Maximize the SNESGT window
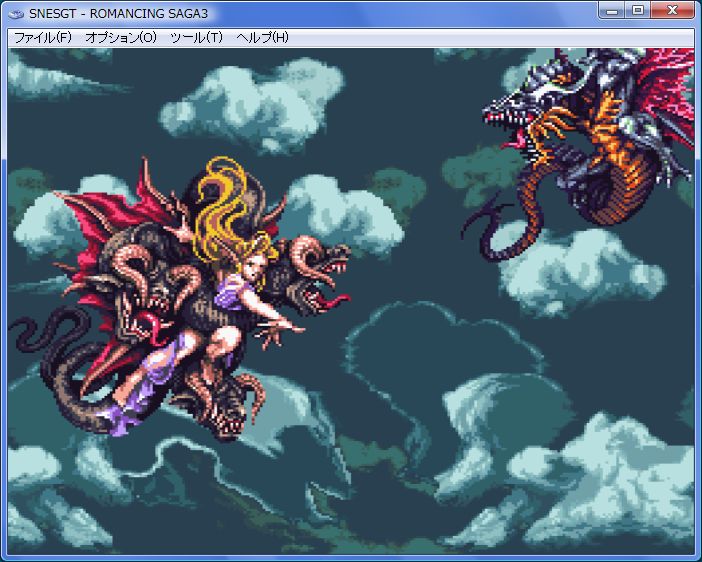This screenshot has width=702, height=562. (x=638, y=11)
